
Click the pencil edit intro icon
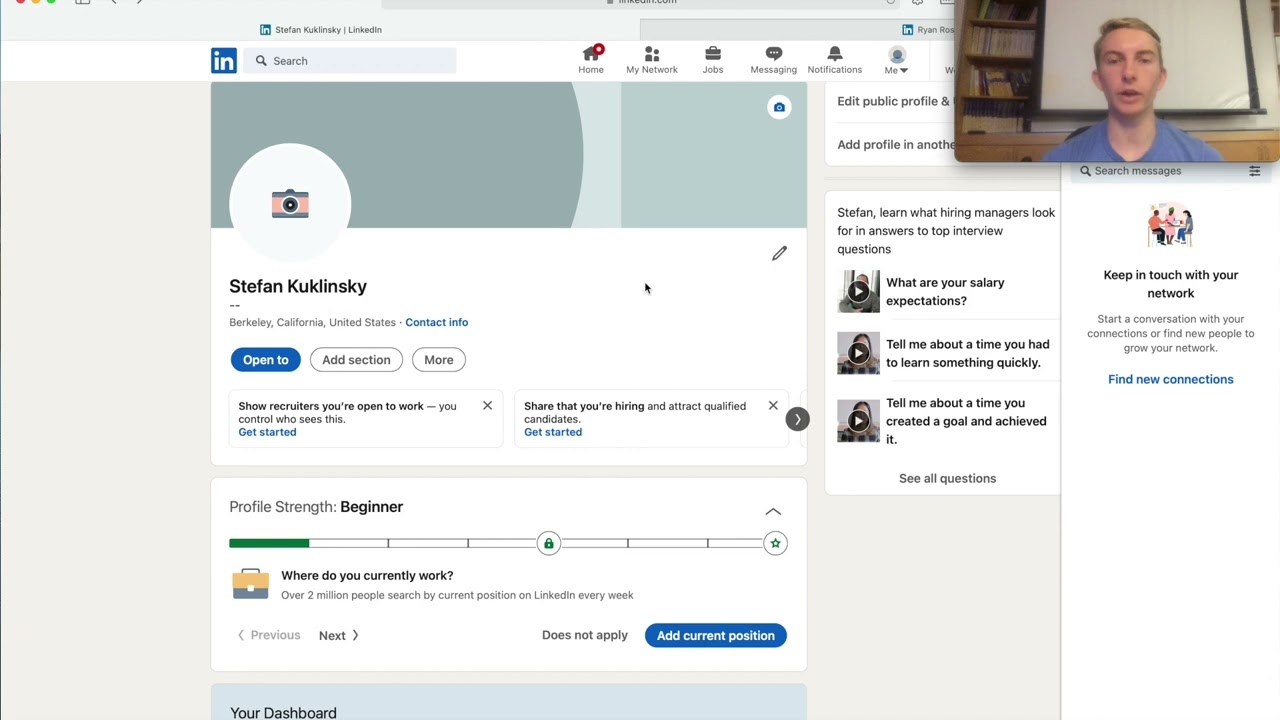click(779, 253)
